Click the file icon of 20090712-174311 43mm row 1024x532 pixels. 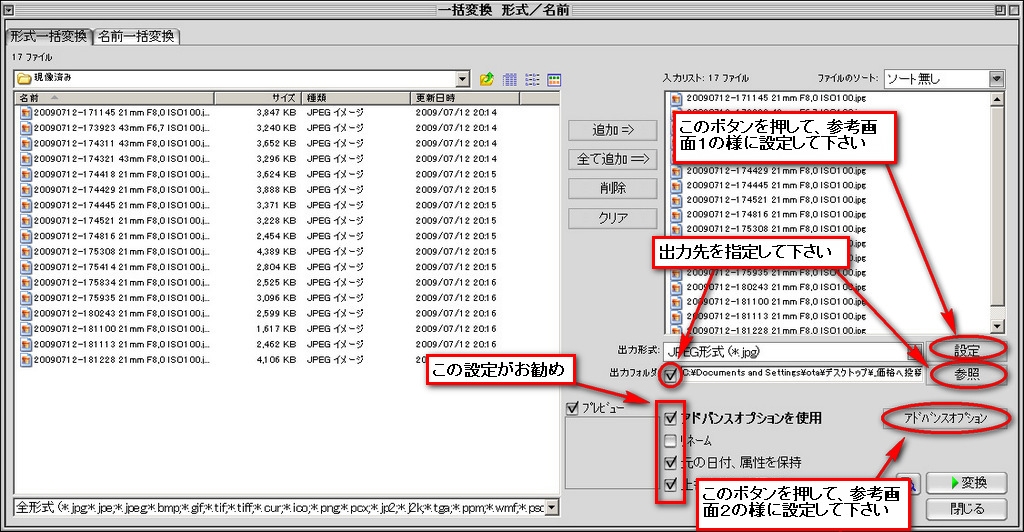tap(25, 144)
